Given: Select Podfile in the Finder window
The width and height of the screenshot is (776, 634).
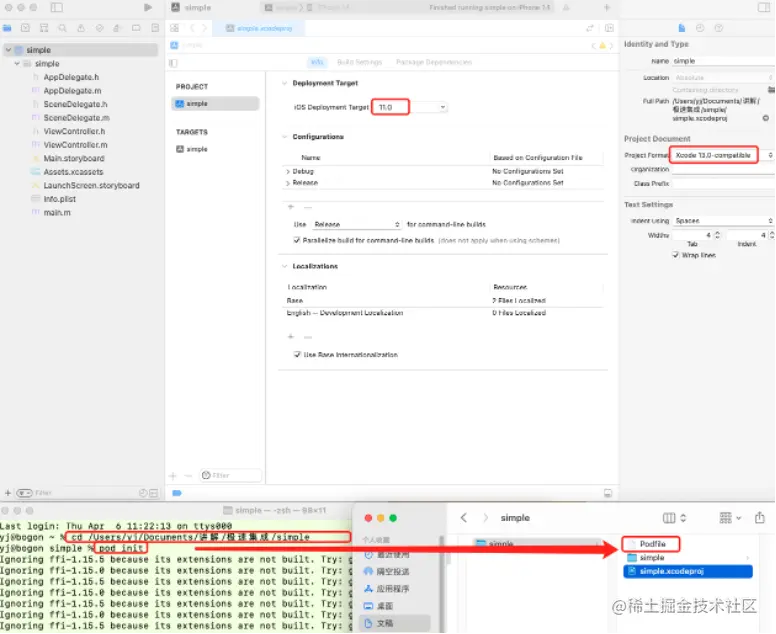Looking at the screenshot, I should [x=652, y=544].
